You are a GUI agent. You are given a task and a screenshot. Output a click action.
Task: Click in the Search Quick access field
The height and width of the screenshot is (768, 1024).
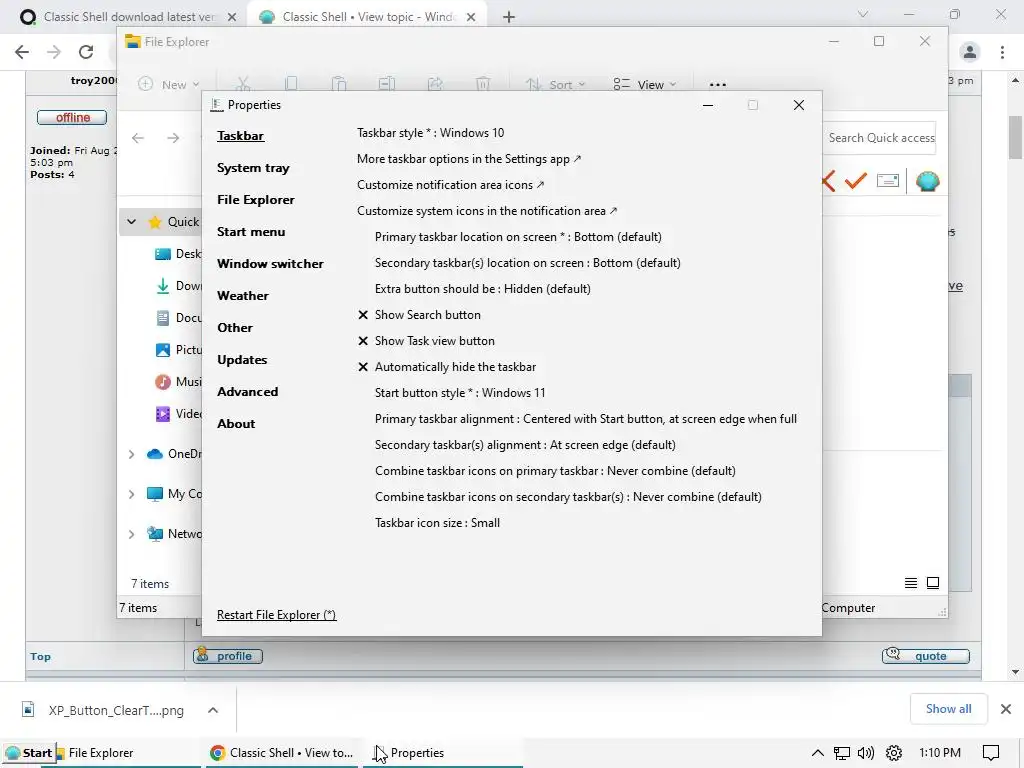880,138
